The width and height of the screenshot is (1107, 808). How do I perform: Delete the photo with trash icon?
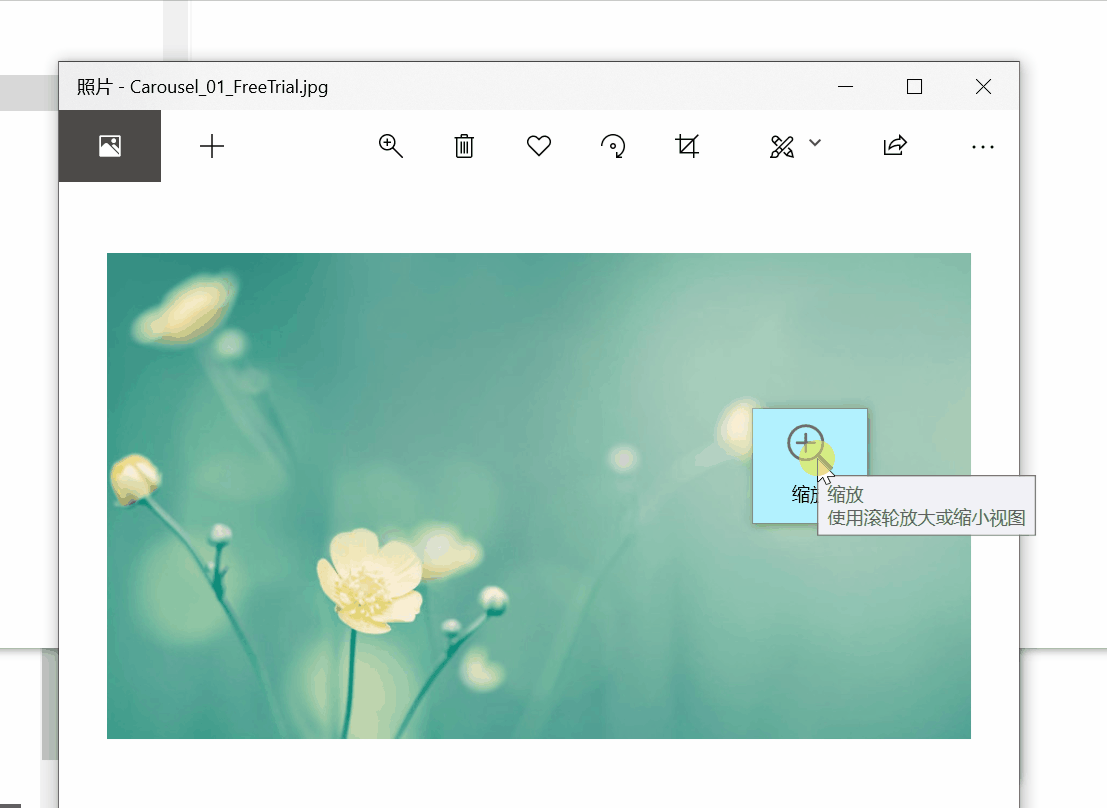point(464,146)
